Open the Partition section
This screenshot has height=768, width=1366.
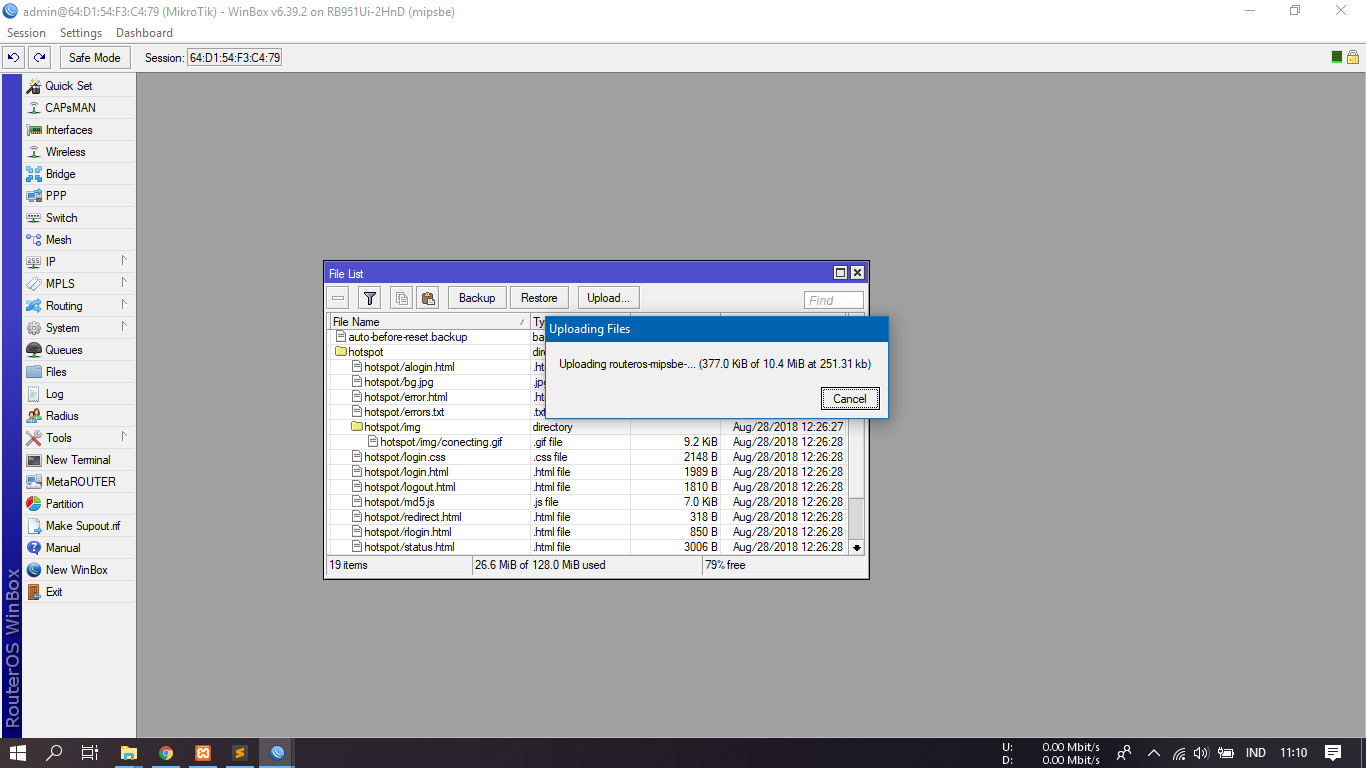click(79, 504)
